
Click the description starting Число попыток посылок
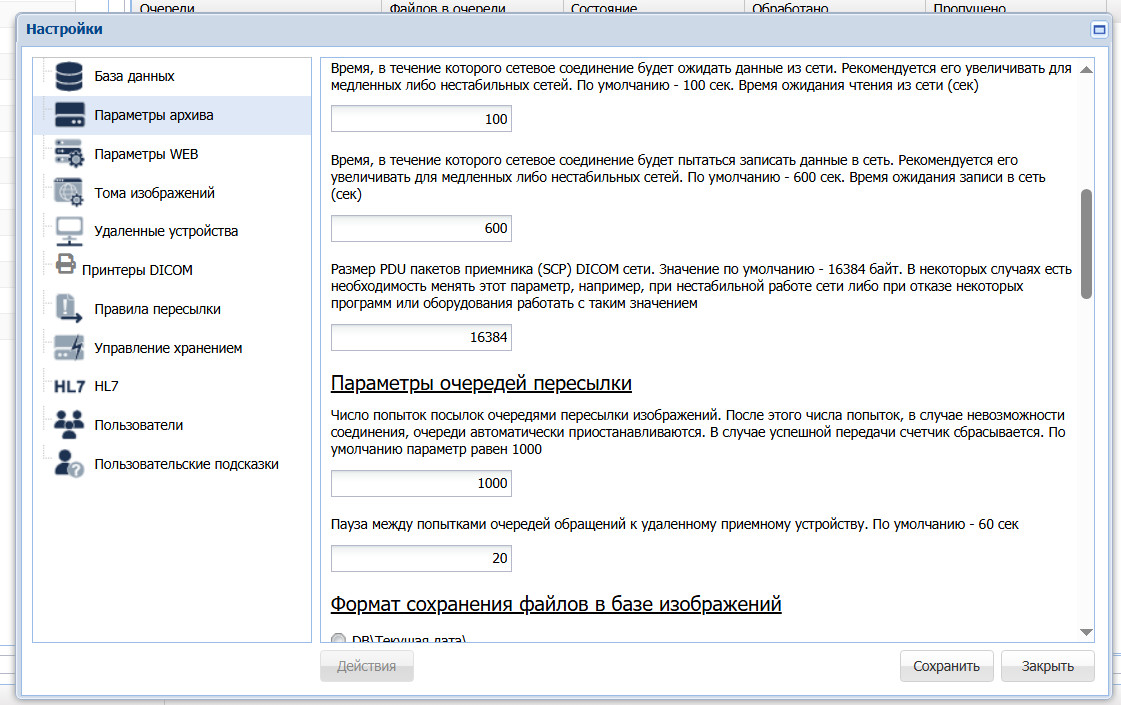click(x=698, y=433)
